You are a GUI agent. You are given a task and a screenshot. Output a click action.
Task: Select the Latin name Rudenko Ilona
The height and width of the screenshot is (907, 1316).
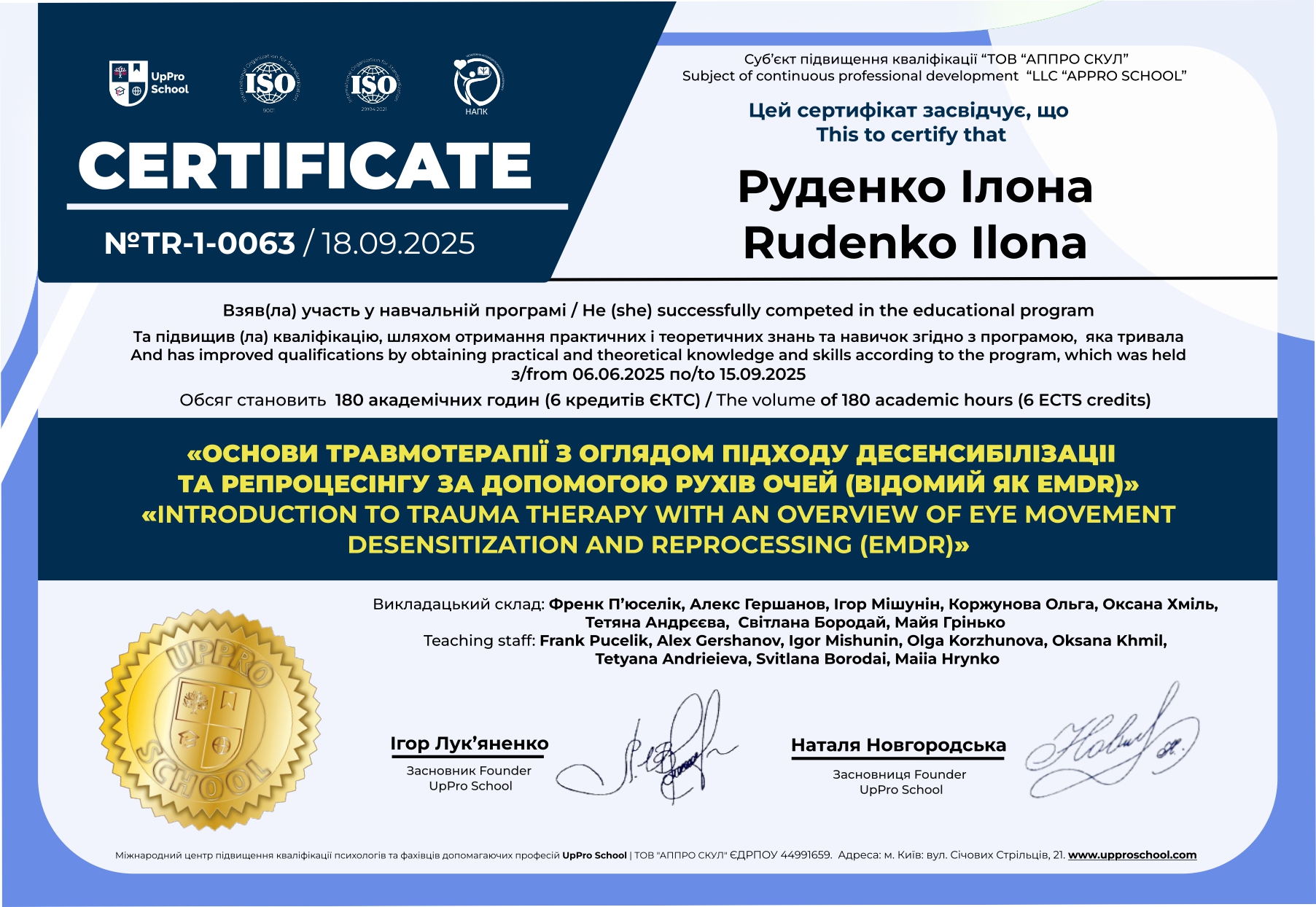[x=915, y=243]
